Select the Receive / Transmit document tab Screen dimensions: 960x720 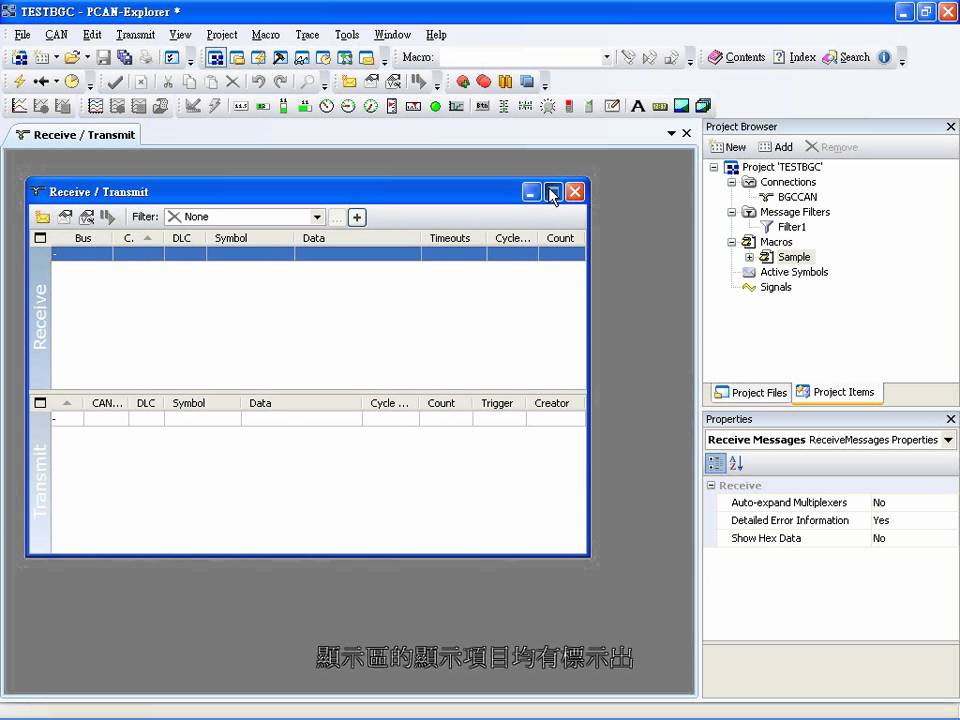tap(76, 135)
